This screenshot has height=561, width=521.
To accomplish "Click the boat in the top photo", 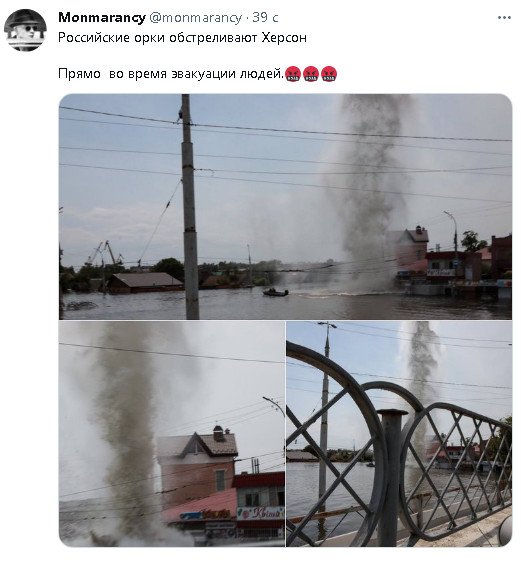I will click(x=276, y=292).
